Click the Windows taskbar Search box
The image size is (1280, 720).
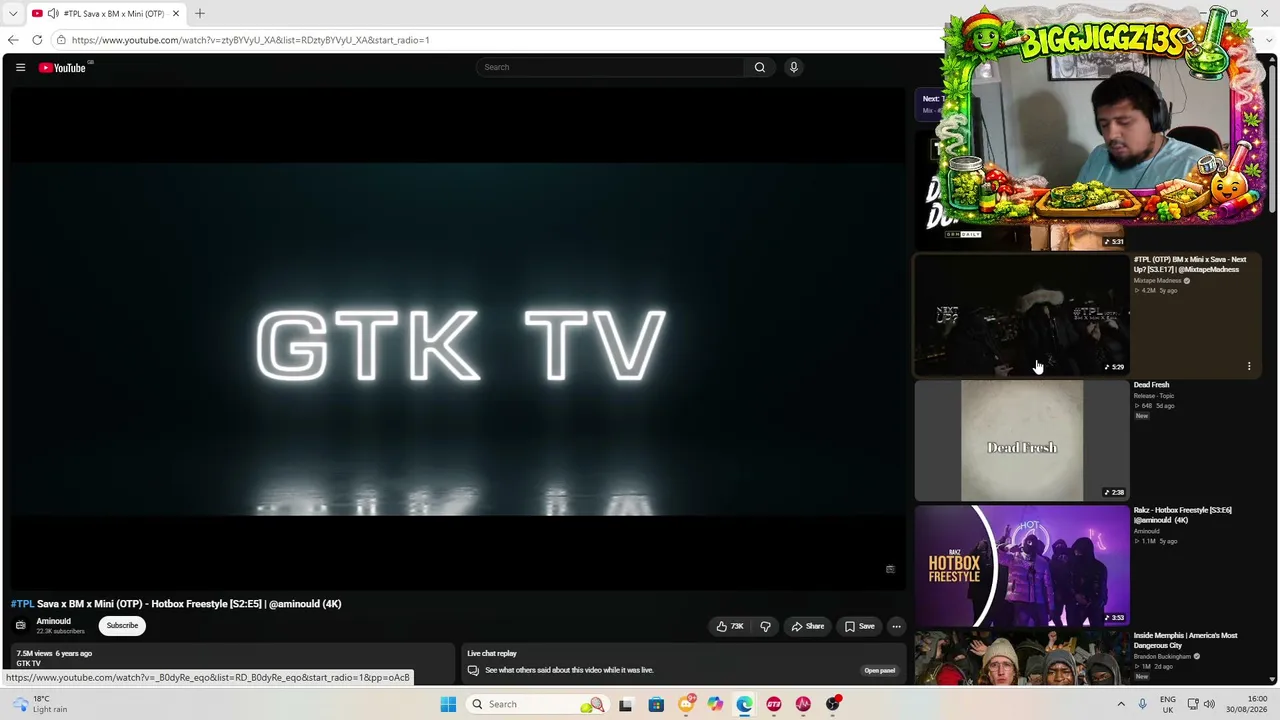(537, 704)
